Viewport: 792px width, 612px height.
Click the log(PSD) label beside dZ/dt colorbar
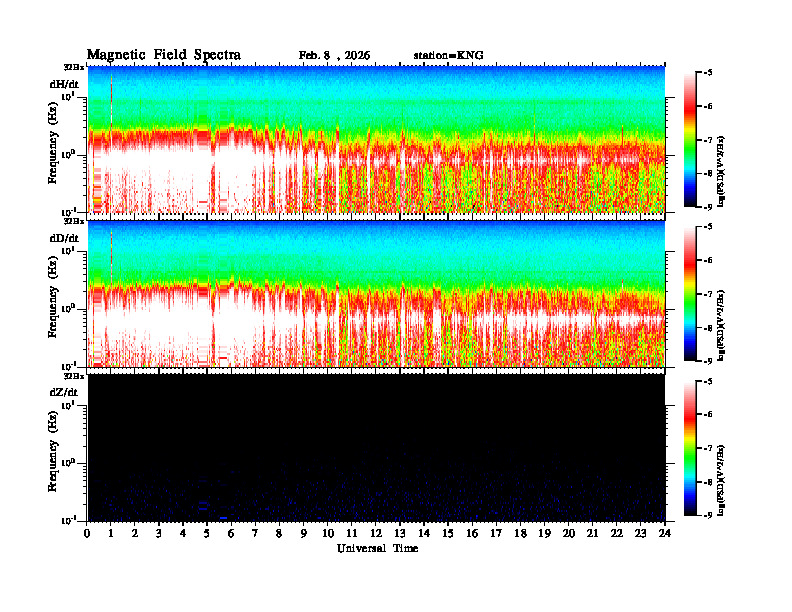click(722, 480)
